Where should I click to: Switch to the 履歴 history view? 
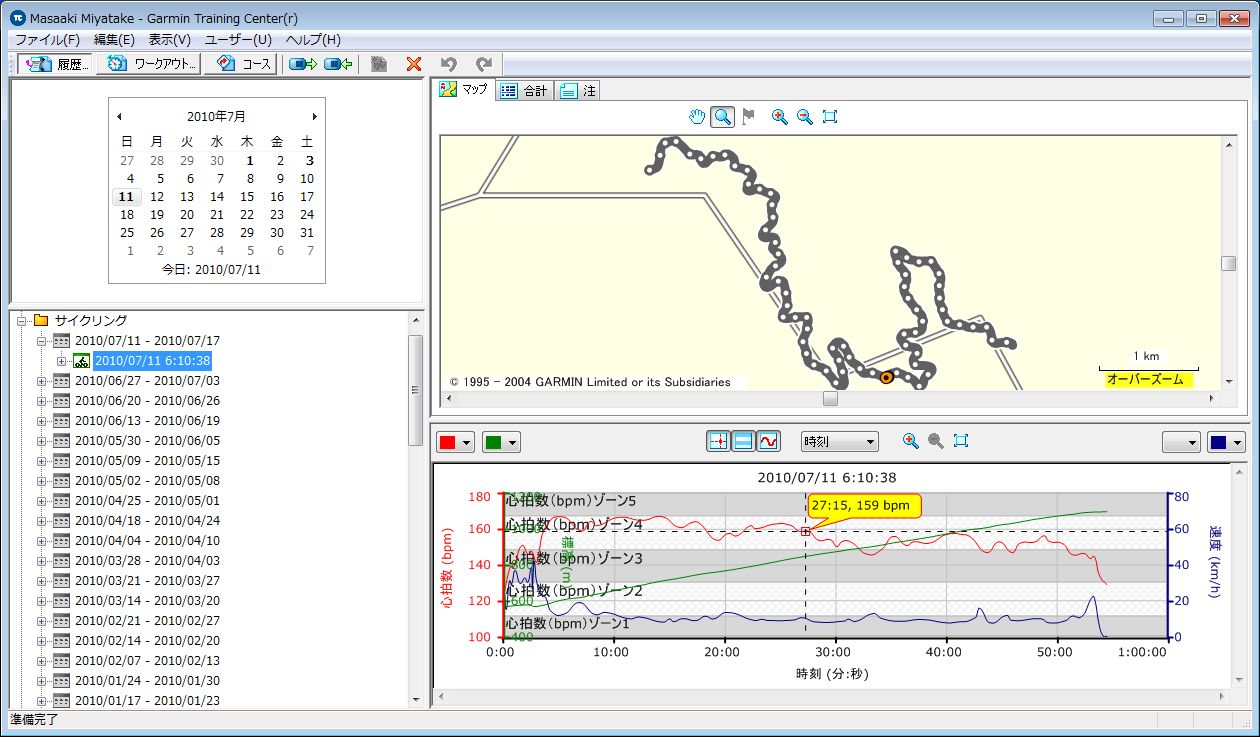[57, 64]
